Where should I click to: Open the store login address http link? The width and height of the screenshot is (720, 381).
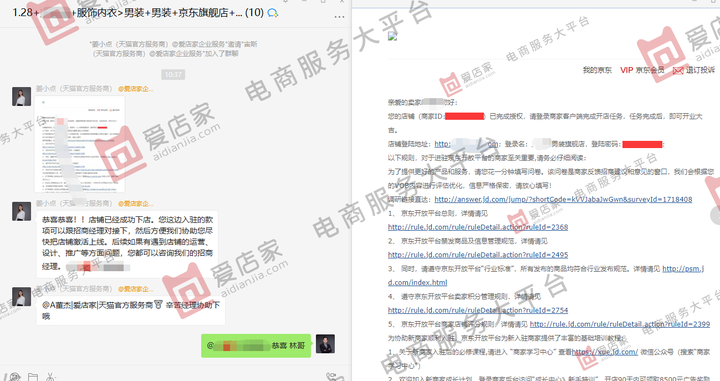tap(466, 144)
